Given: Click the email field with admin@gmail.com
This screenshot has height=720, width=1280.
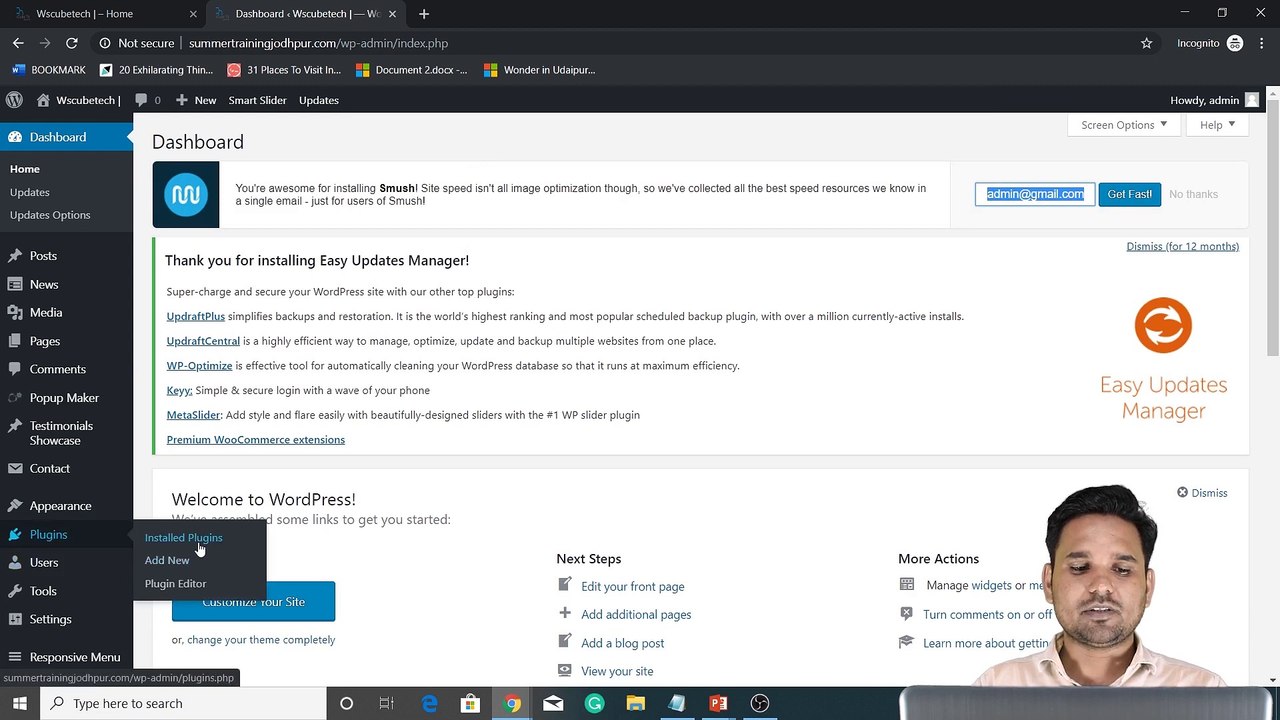Looking at the screenshot, I should click(x=1035, y=194).
